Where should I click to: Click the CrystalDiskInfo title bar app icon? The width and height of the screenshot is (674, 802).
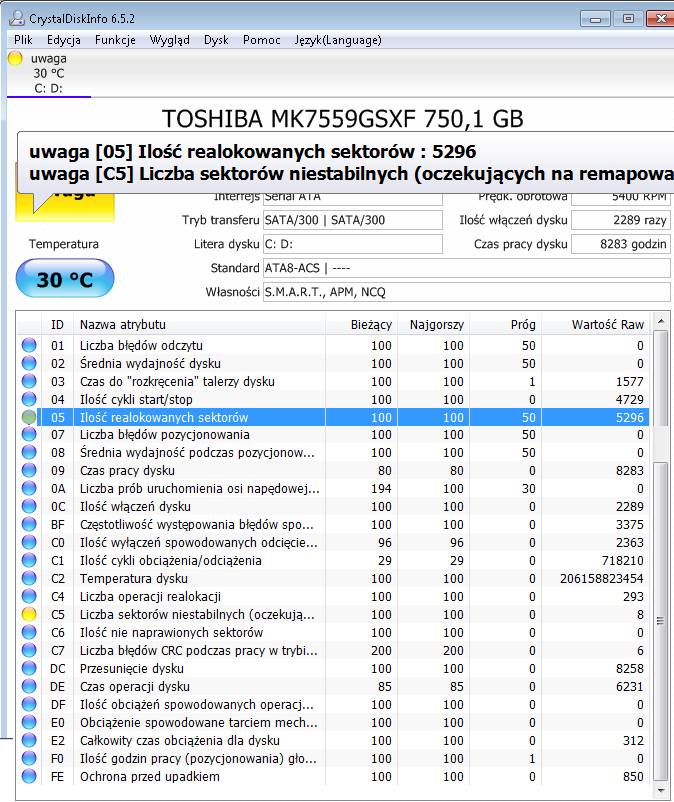17,18
